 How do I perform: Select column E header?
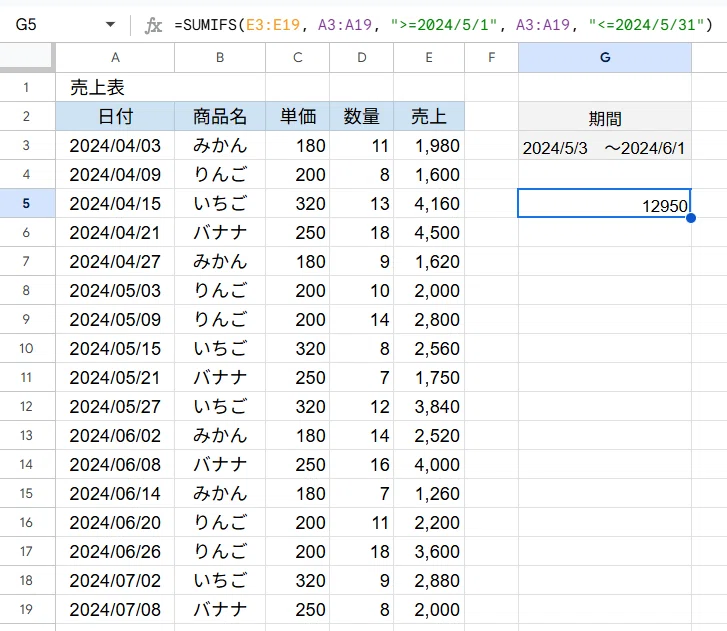pyautogui.click(x=429, y=57)
